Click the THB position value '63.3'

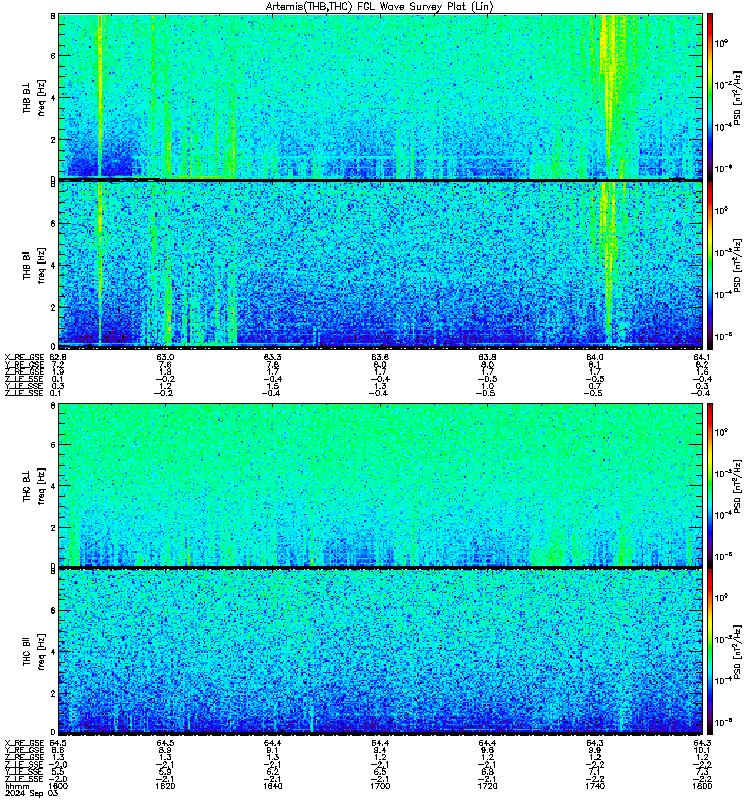coord(272,357)
